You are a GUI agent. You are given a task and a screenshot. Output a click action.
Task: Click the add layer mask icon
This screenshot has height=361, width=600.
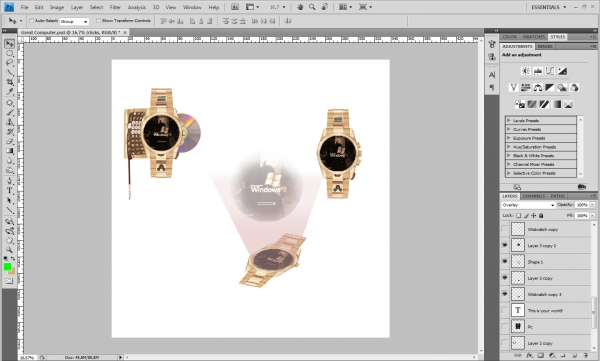[x=540, y=356]
